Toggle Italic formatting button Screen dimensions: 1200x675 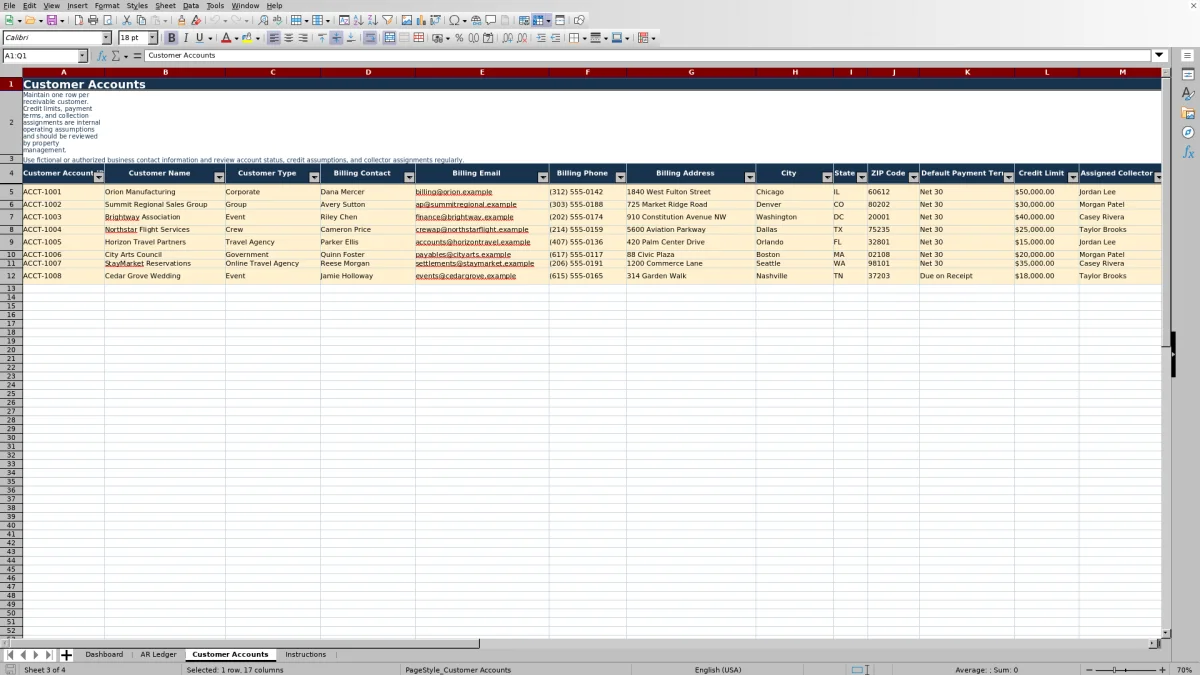point(185,38)
